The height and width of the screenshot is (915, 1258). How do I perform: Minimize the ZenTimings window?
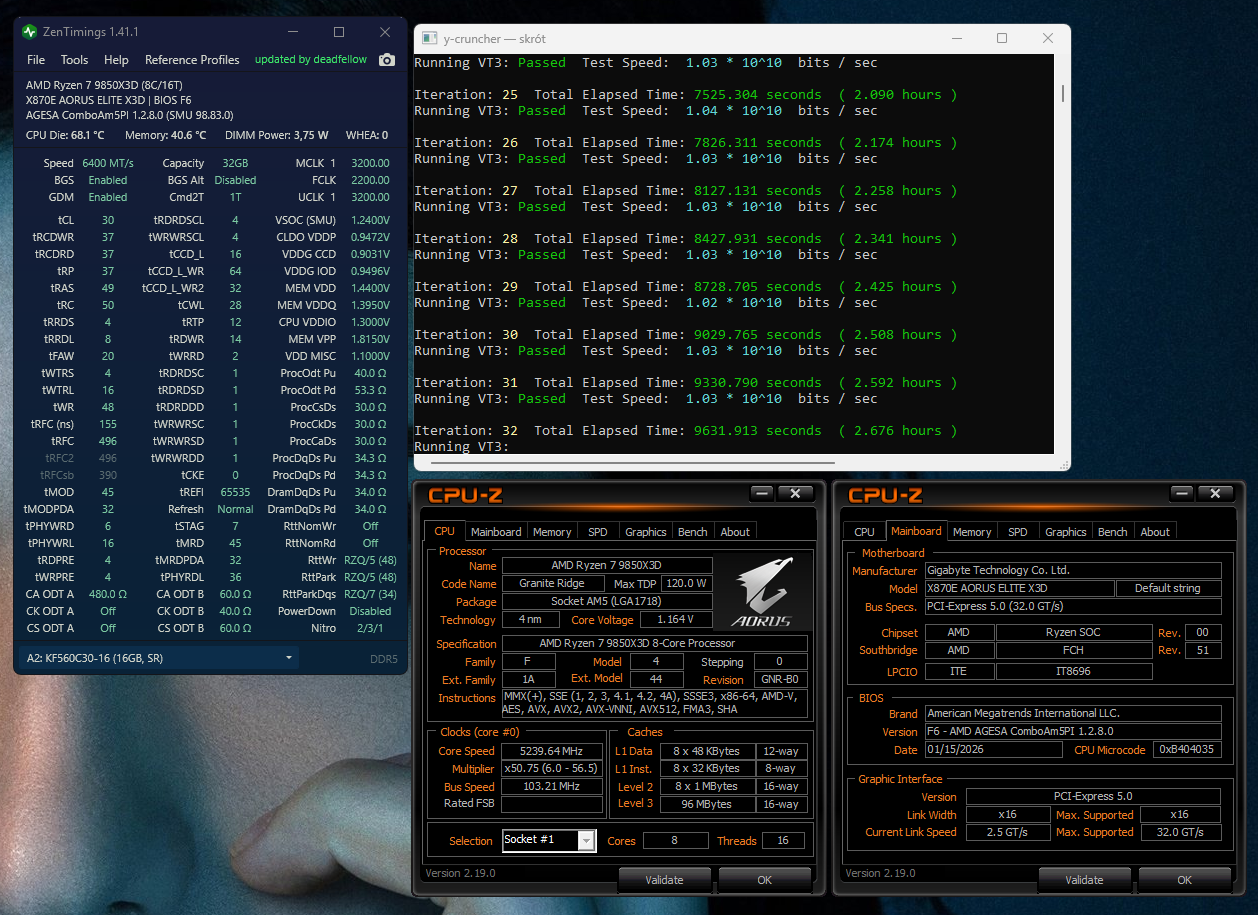[x=293, y=32]
